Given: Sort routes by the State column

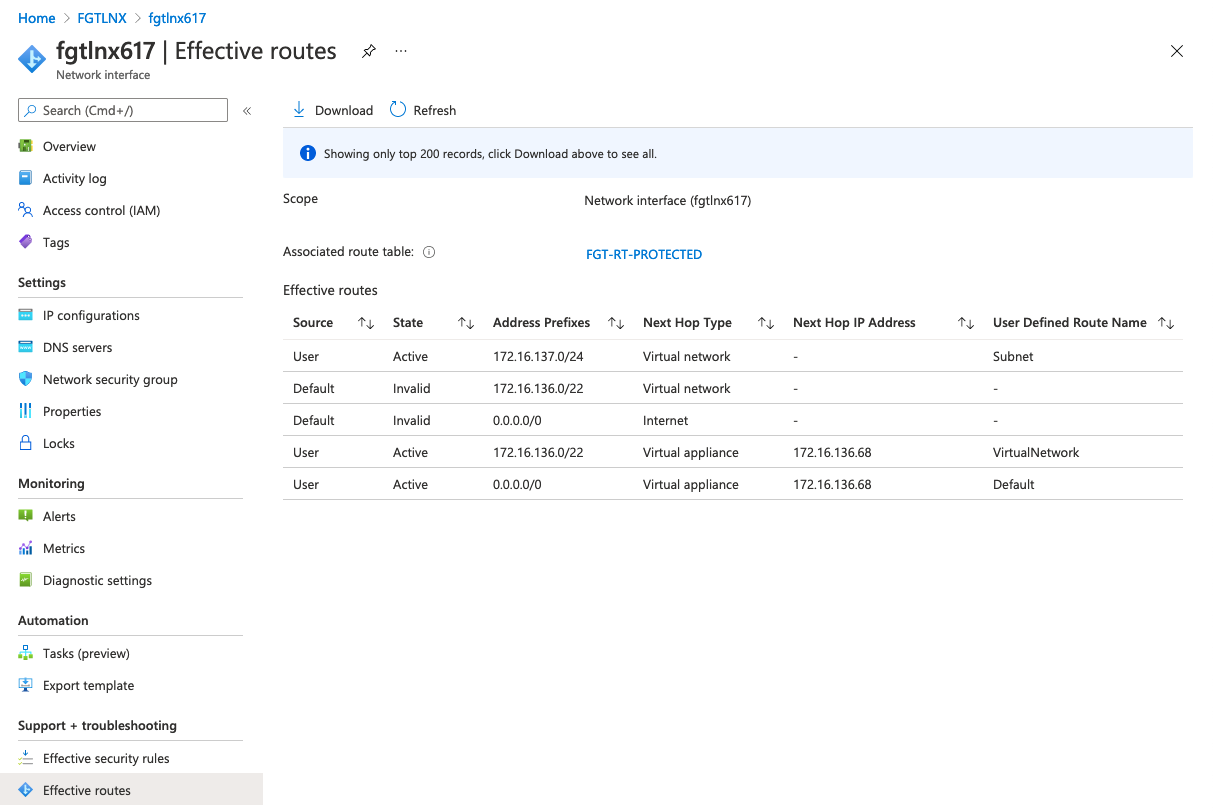Looking at the screenshot, I should (465, 323).
